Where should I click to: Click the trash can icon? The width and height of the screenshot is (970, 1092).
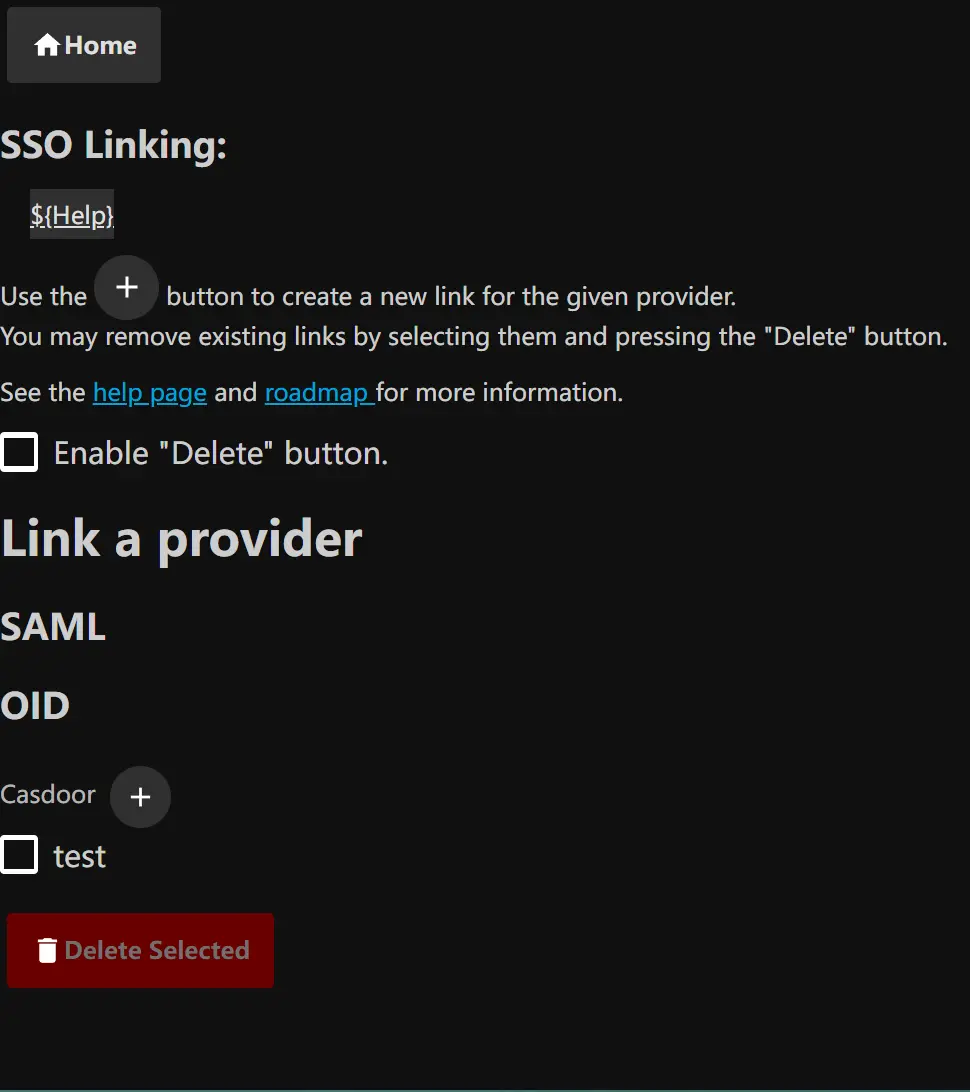(x=47, y=950)
